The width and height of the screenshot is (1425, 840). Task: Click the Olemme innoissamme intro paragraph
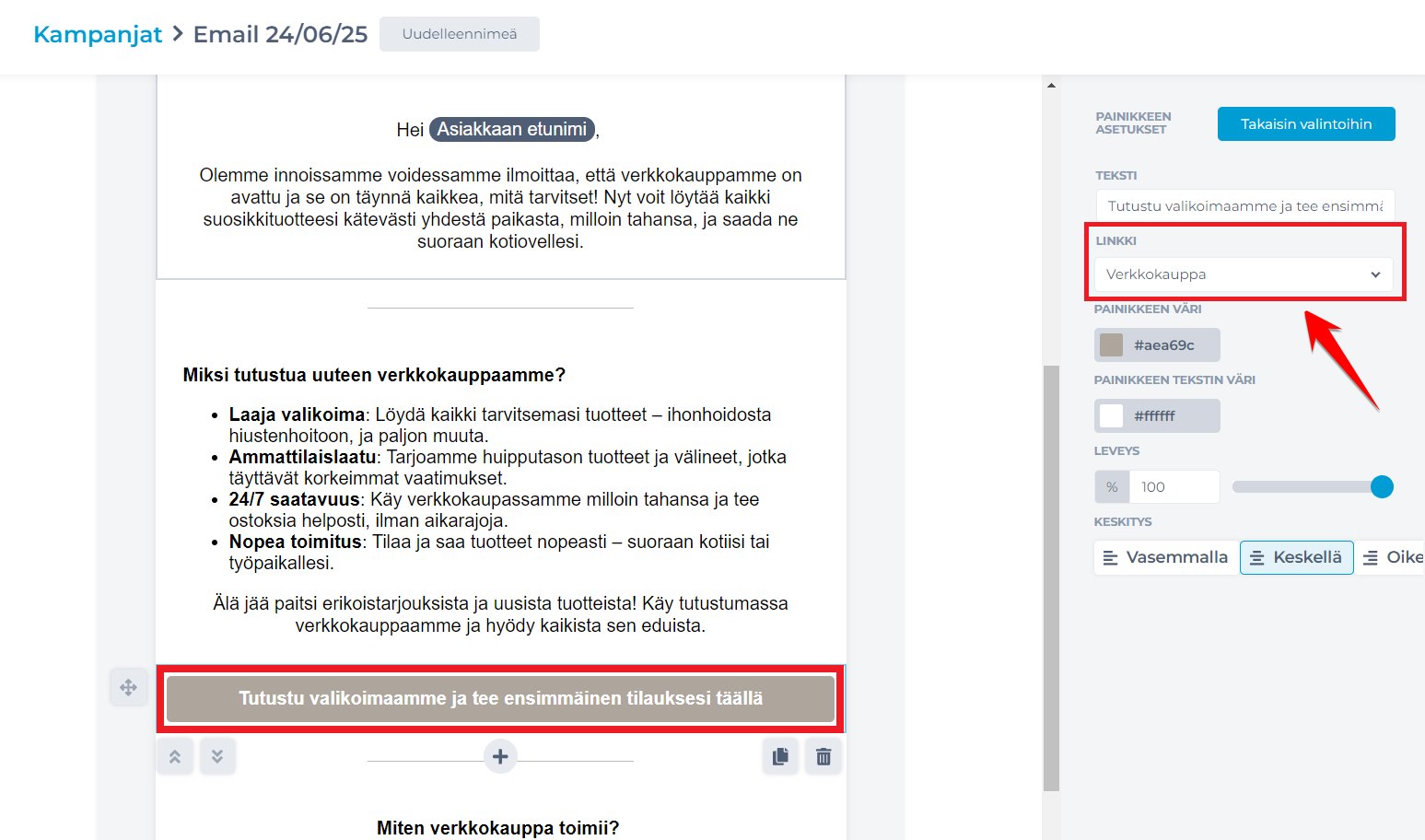(500, 208)
